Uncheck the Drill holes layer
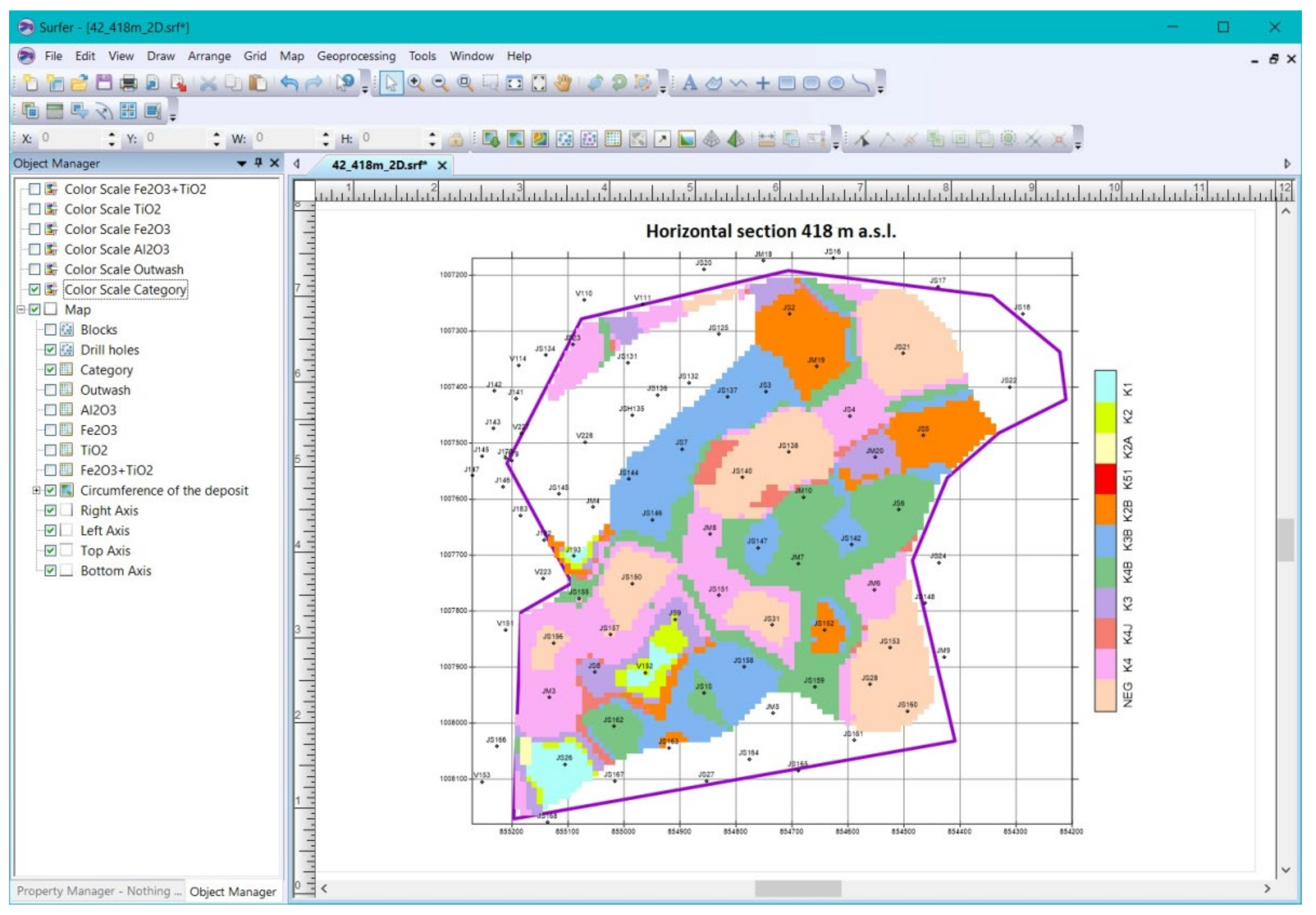The height and width of the screenshot is (915, 1316). 50,349
